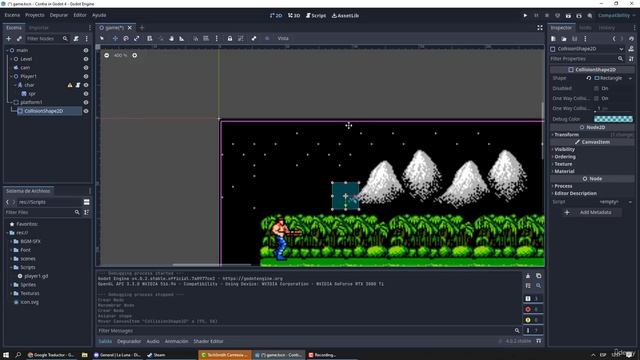640x360 pixels.
Task: Focus the Filter Properties search field
Action: pyautogui.click(x=587, y=59)
